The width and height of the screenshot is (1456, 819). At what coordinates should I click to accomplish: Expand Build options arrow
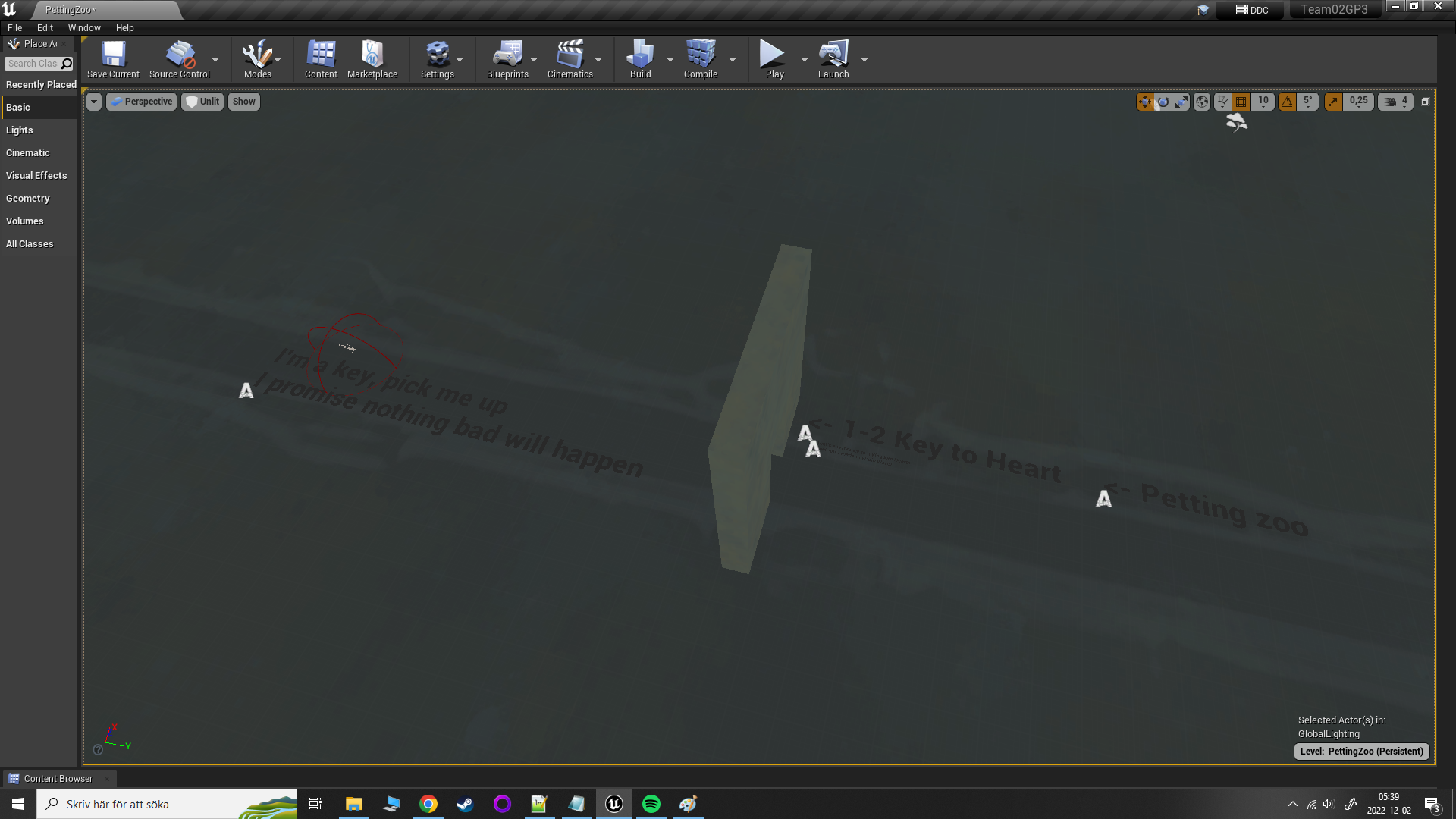(x=670, y=60)
